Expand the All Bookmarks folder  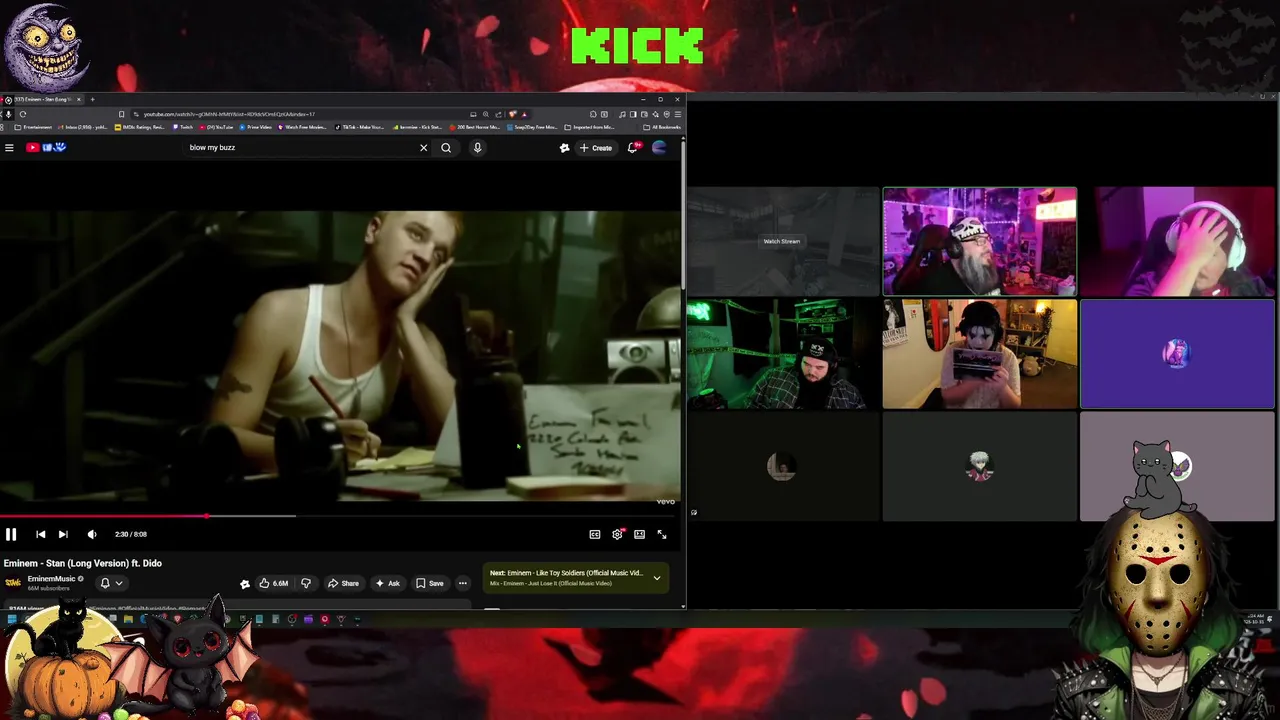click(662, 127)
